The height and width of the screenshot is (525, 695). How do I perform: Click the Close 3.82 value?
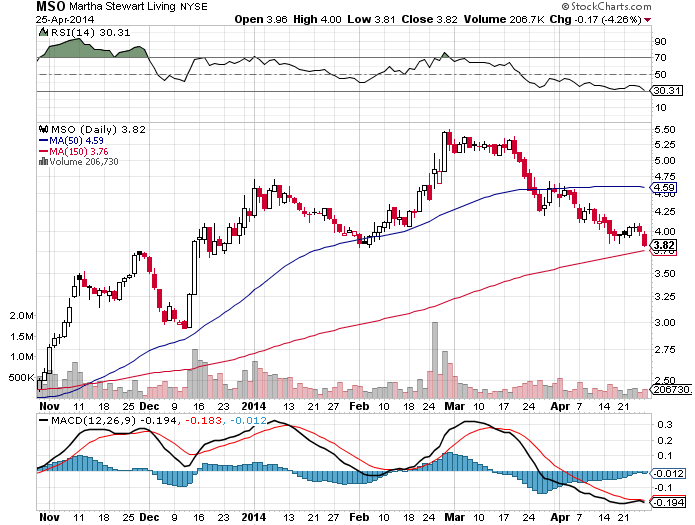click(x=429, y=20)
